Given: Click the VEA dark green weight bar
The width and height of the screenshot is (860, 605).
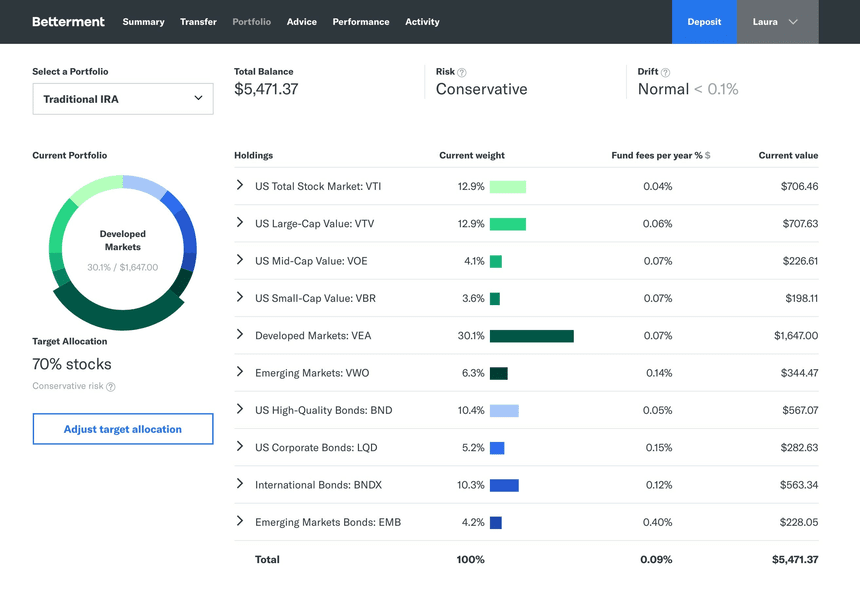Looking at the screenshot, I should pyautogui.click(x=531, y=336).
